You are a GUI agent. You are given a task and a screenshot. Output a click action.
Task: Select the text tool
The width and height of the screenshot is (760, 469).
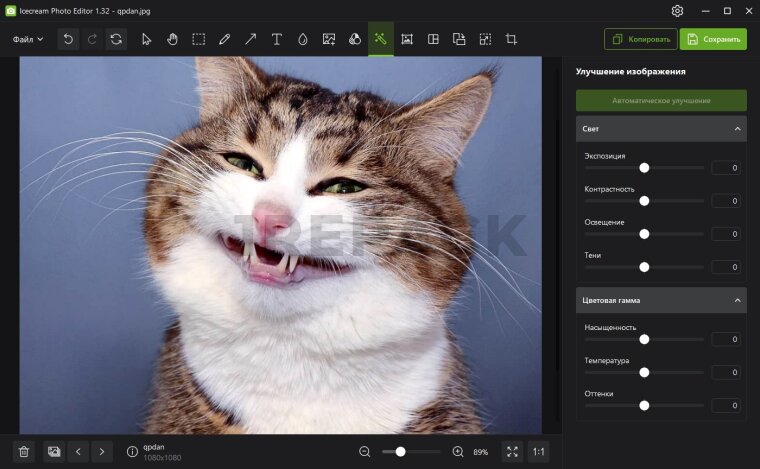pos(277,39)
